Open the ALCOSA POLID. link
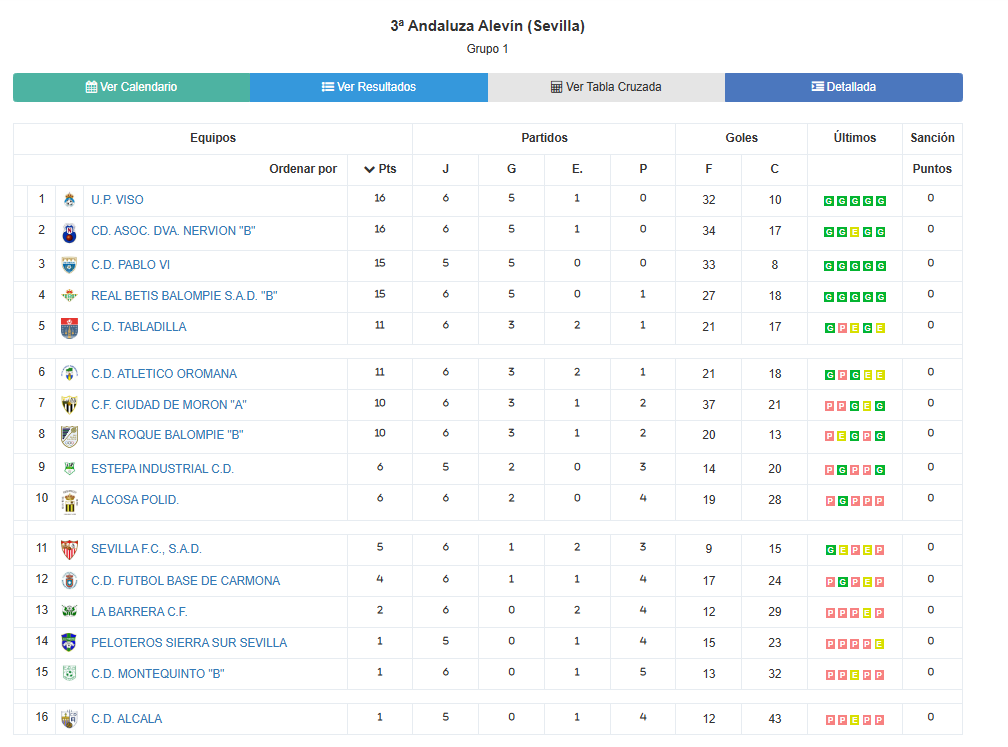 coord(135,500)
